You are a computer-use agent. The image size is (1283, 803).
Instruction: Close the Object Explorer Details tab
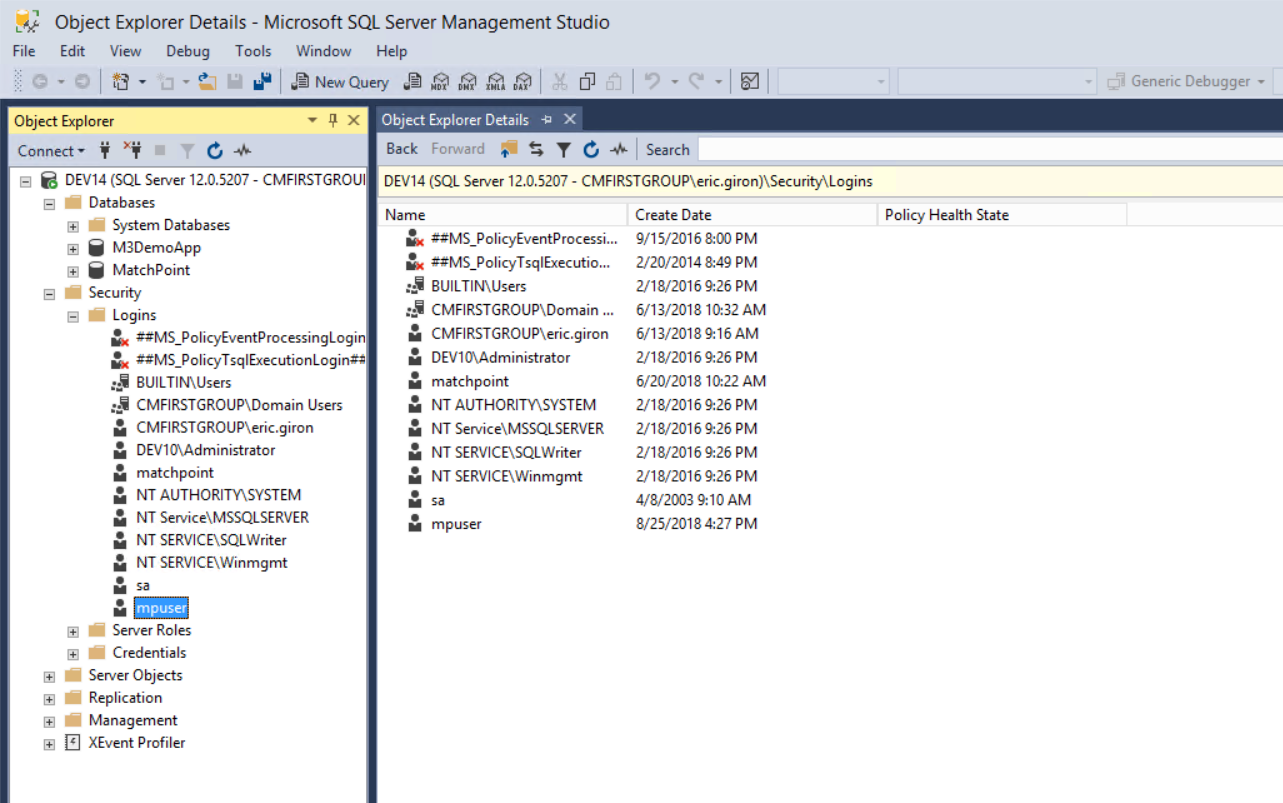tap(569, 119)
